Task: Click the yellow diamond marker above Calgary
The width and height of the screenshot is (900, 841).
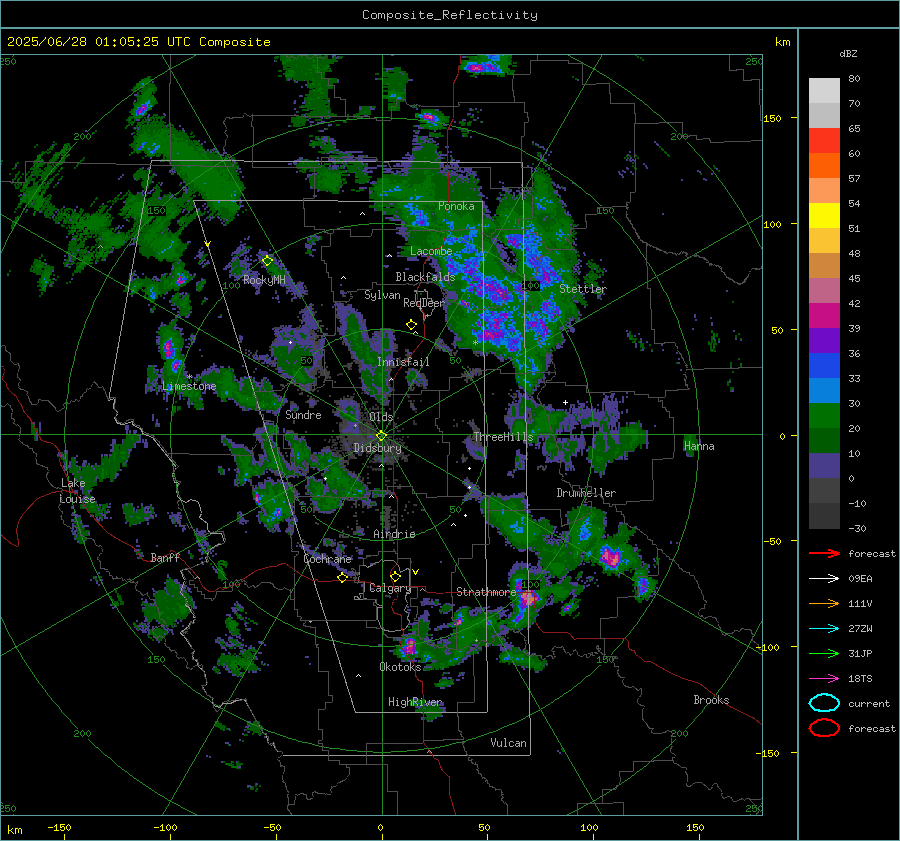Action: [395, 576]
